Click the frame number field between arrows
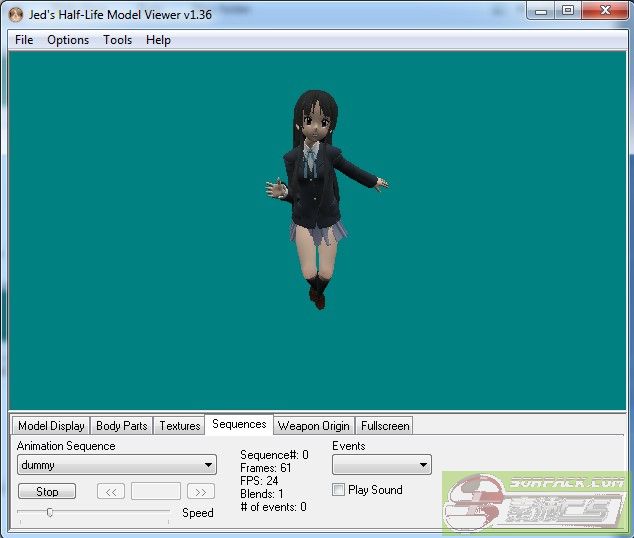The height and width of the screenshot is (538, 634). click(156, 491)
